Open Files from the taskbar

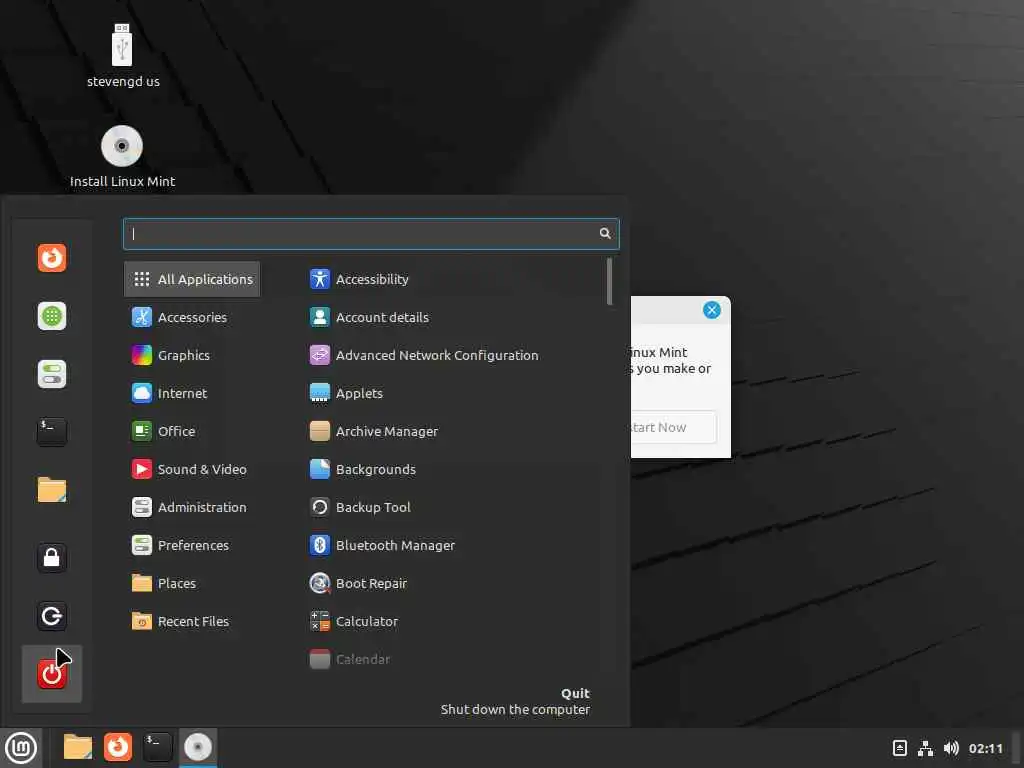[x=78, y=747]
